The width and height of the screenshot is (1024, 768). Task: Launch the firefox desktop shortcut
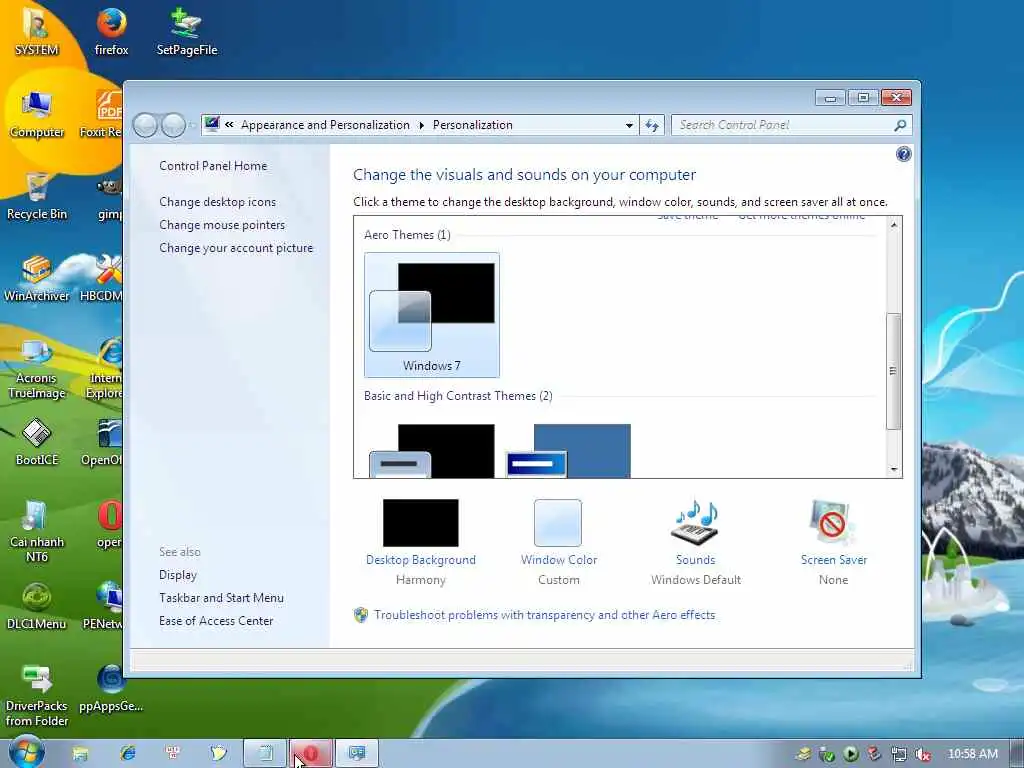111,31
